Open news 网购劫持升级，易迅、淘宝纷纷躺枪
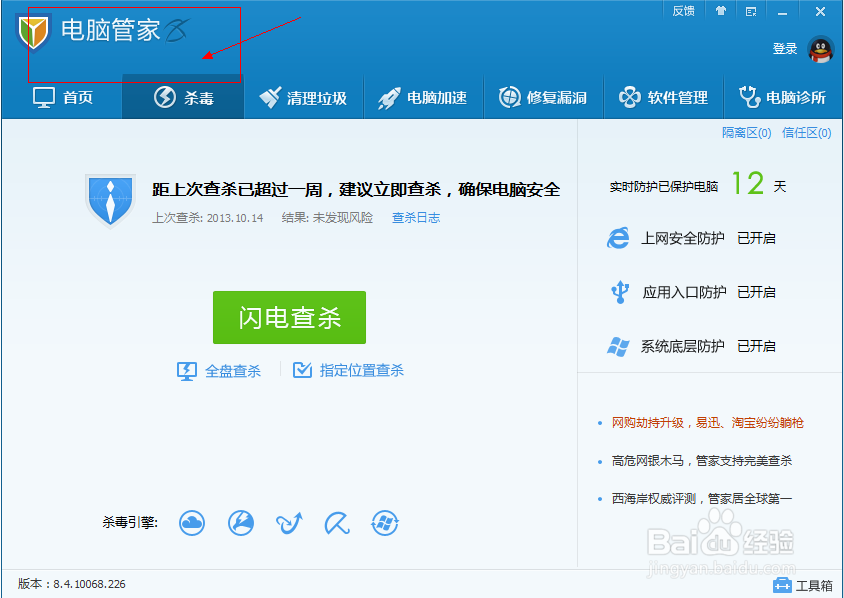844x598 pixels. click(x=707, y=423)
